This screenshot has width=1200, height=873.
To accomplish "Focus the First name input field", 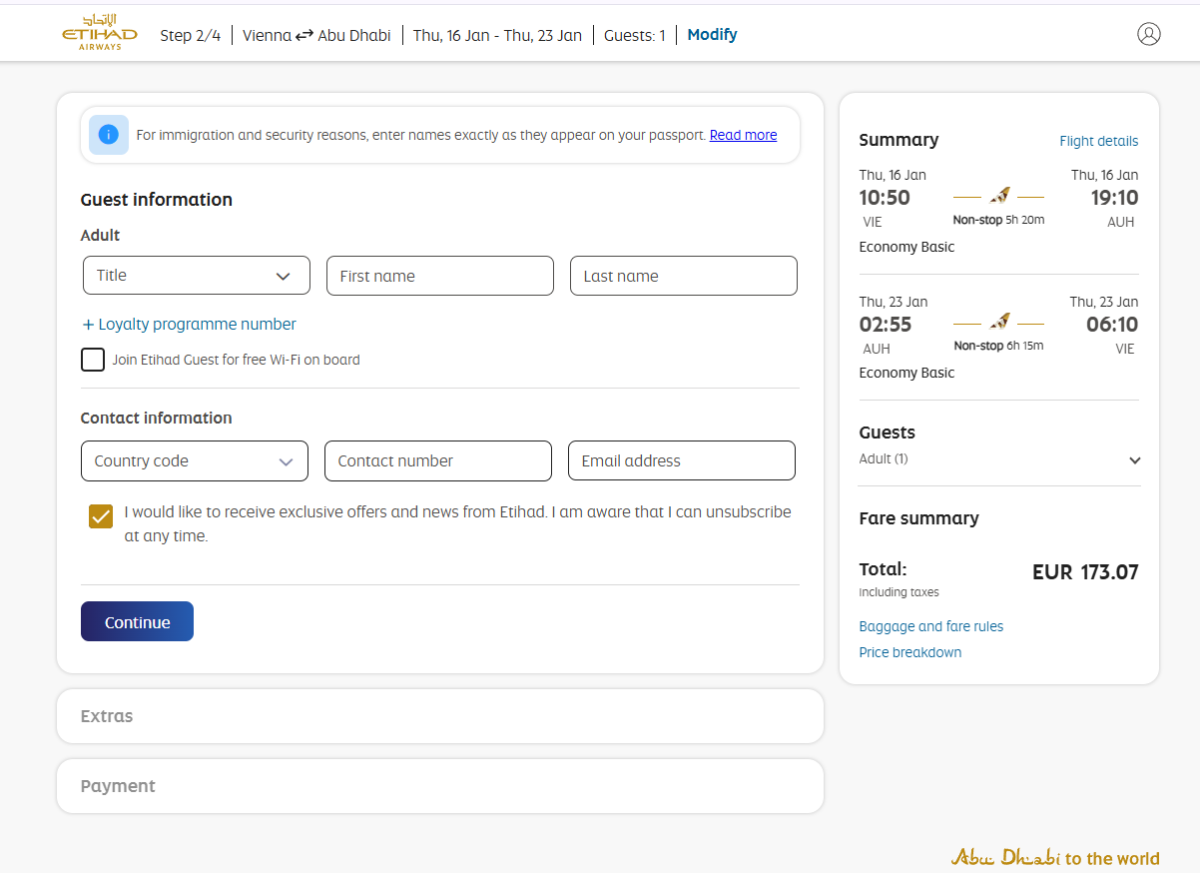I will pyautogui.click(x=440, y=276).
